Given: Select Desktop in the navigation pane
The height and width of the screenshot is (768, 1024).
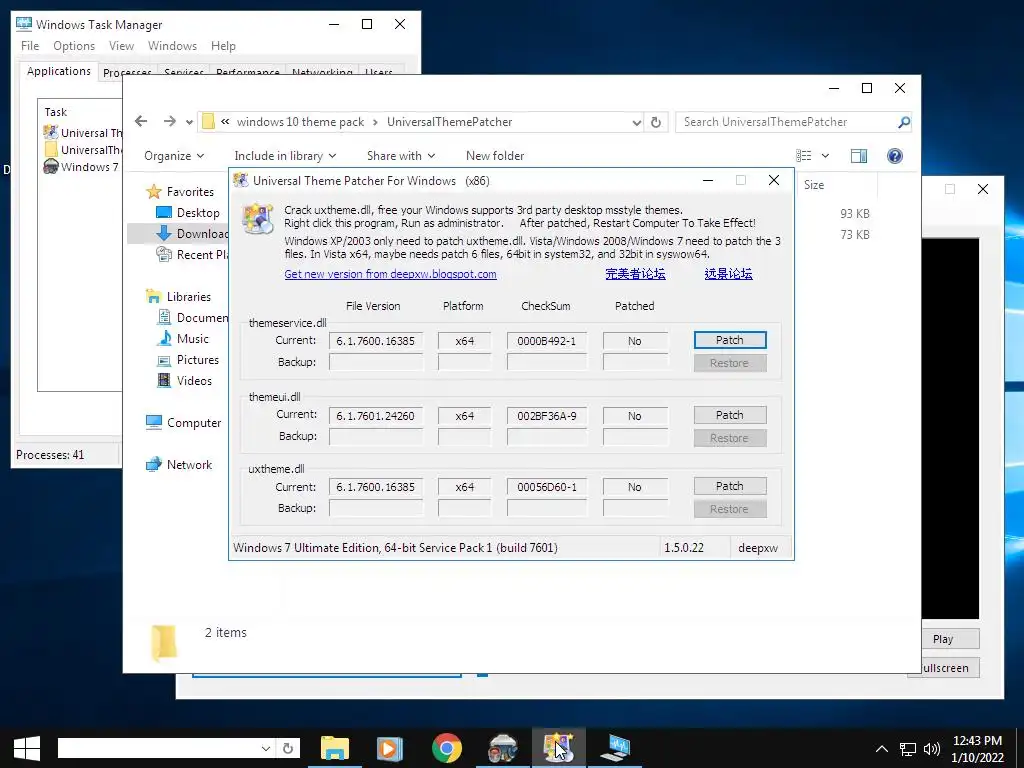Looking at the screenshot, I should (188, 213).
